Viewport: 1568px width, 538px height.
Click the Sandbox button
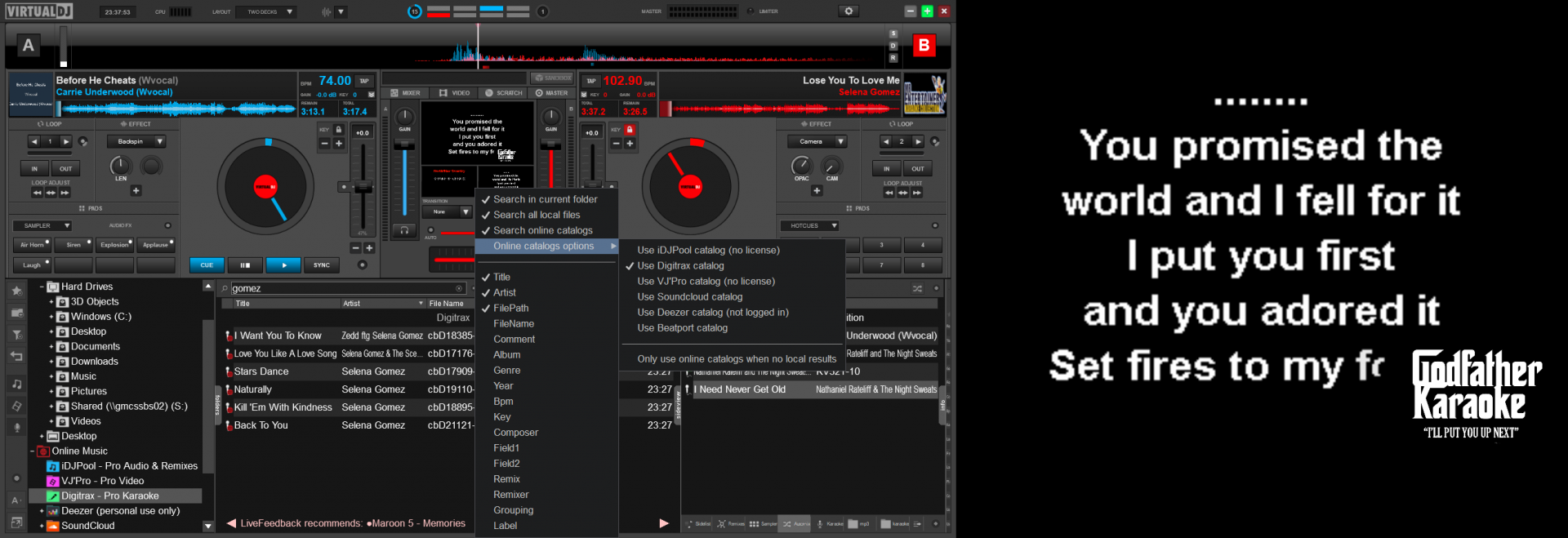click(553, 78)
